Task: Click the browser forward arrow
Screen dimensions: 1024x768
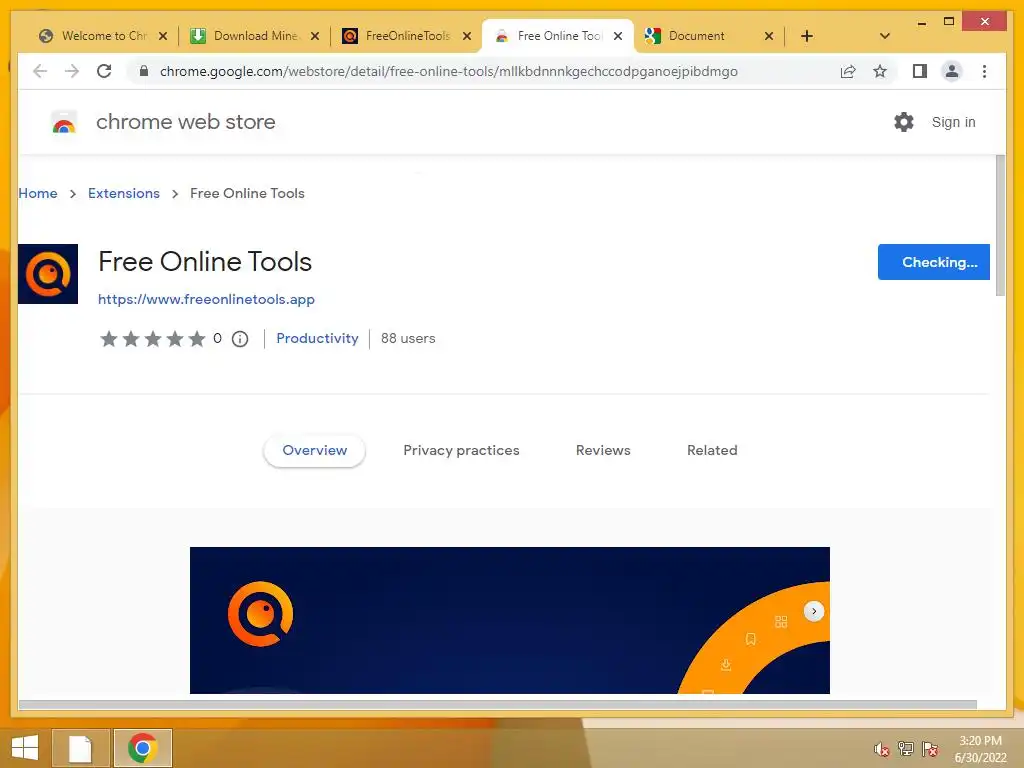Action: 72,71
